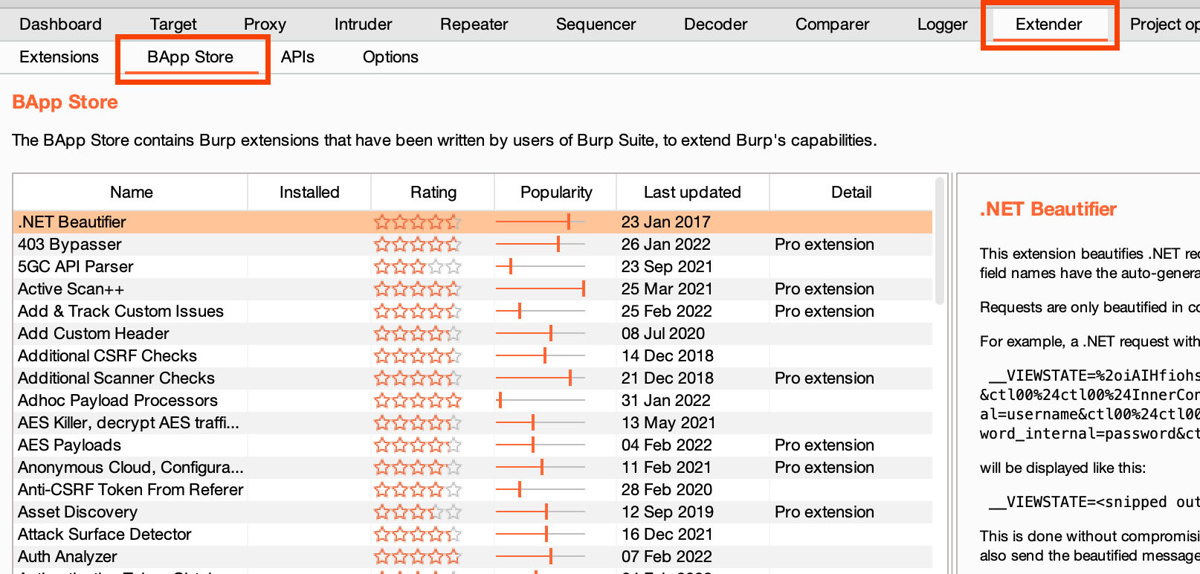
Task: Click popularity bar for 403 Bypasser
Action: click(x=541, y=244)
